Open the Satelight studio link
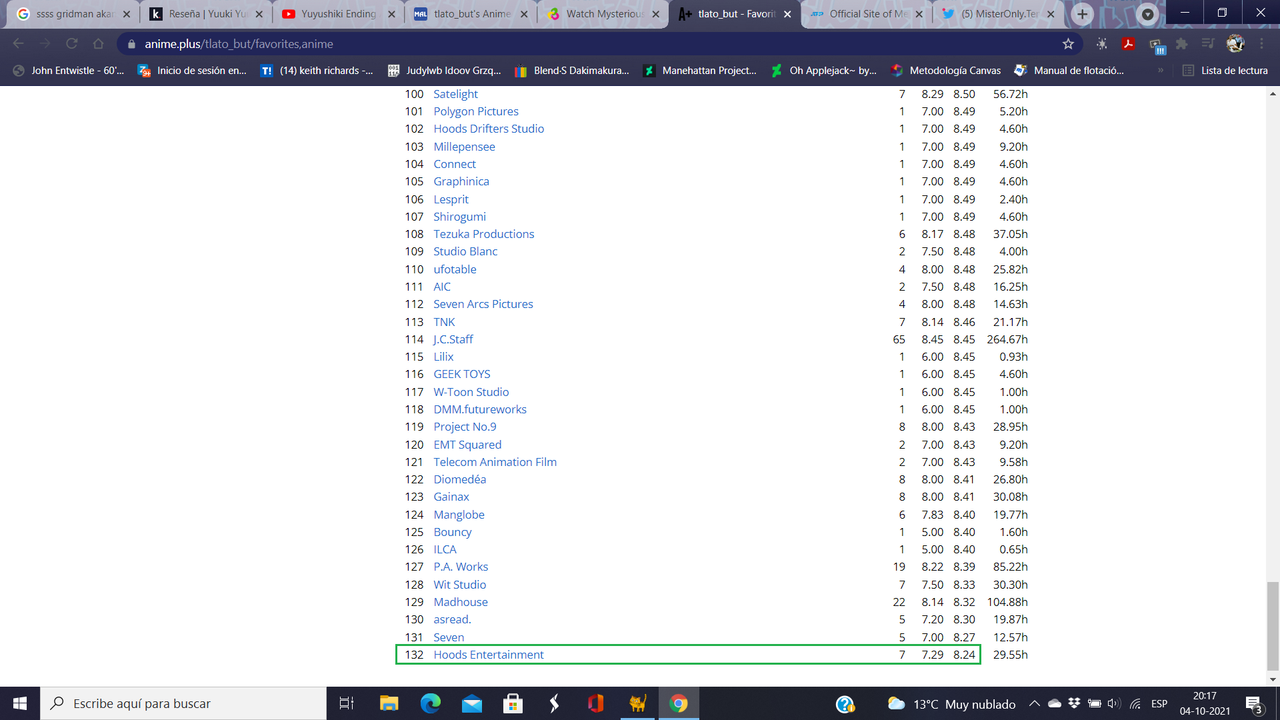 [456, 94]
